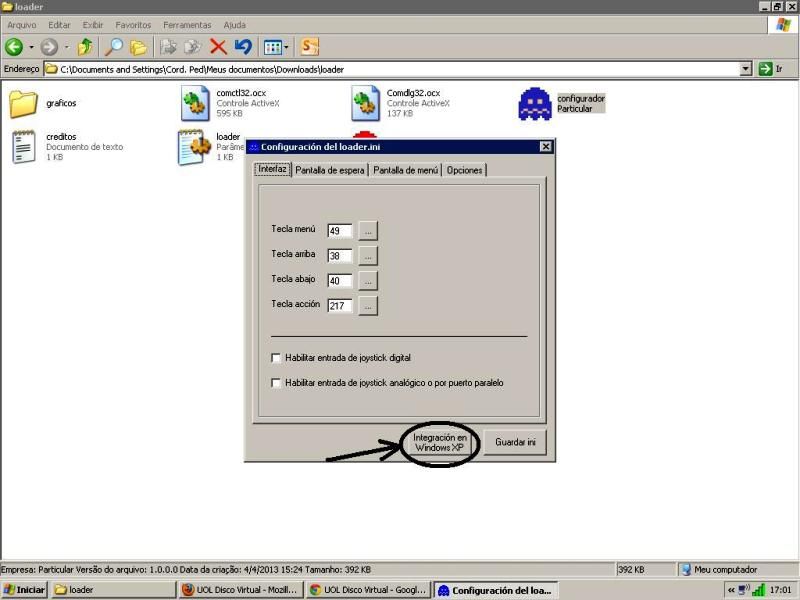Enable analog joystick or parallel port checkbox
This screenshot has height=600, width=800.
(x=276, y=383)
